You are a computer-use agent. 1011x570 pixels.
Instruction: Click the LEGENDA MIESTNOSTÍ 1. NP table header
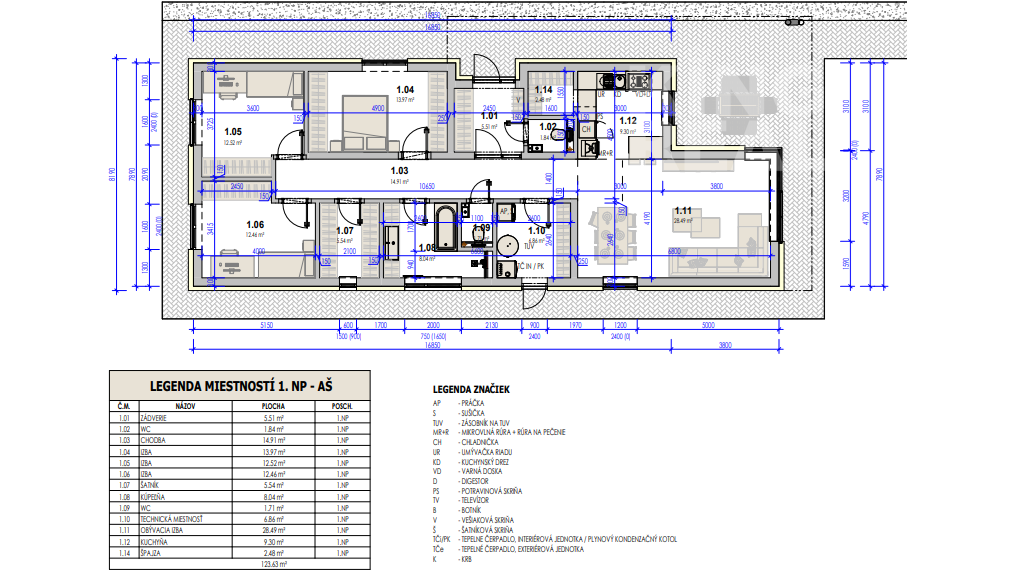pyautogui.click(x=238, y=385)
